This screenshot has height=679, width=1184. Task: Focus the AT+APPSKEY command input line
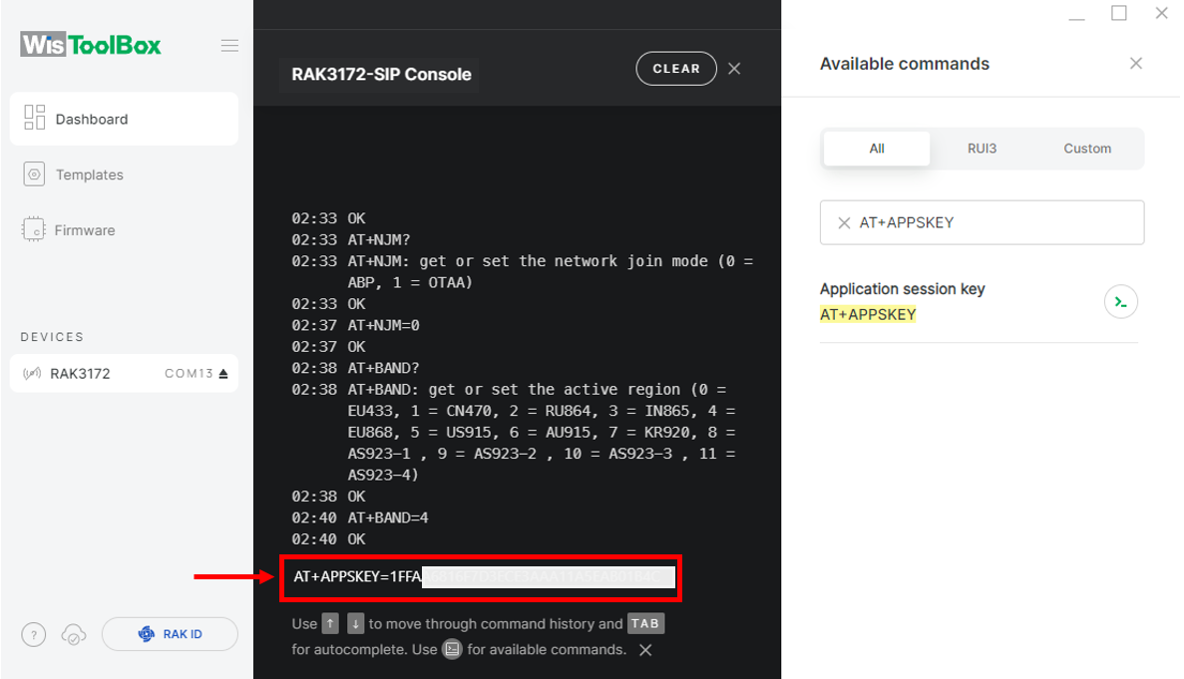pyautogui.click(x=481, y=578)
